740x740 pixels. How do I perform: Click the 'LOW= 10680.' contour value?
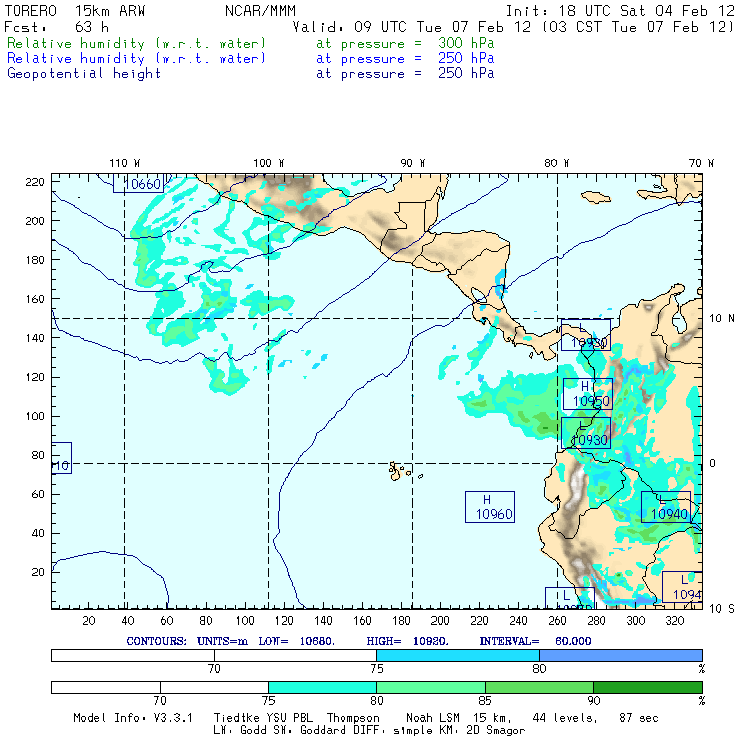coord(297,641)
